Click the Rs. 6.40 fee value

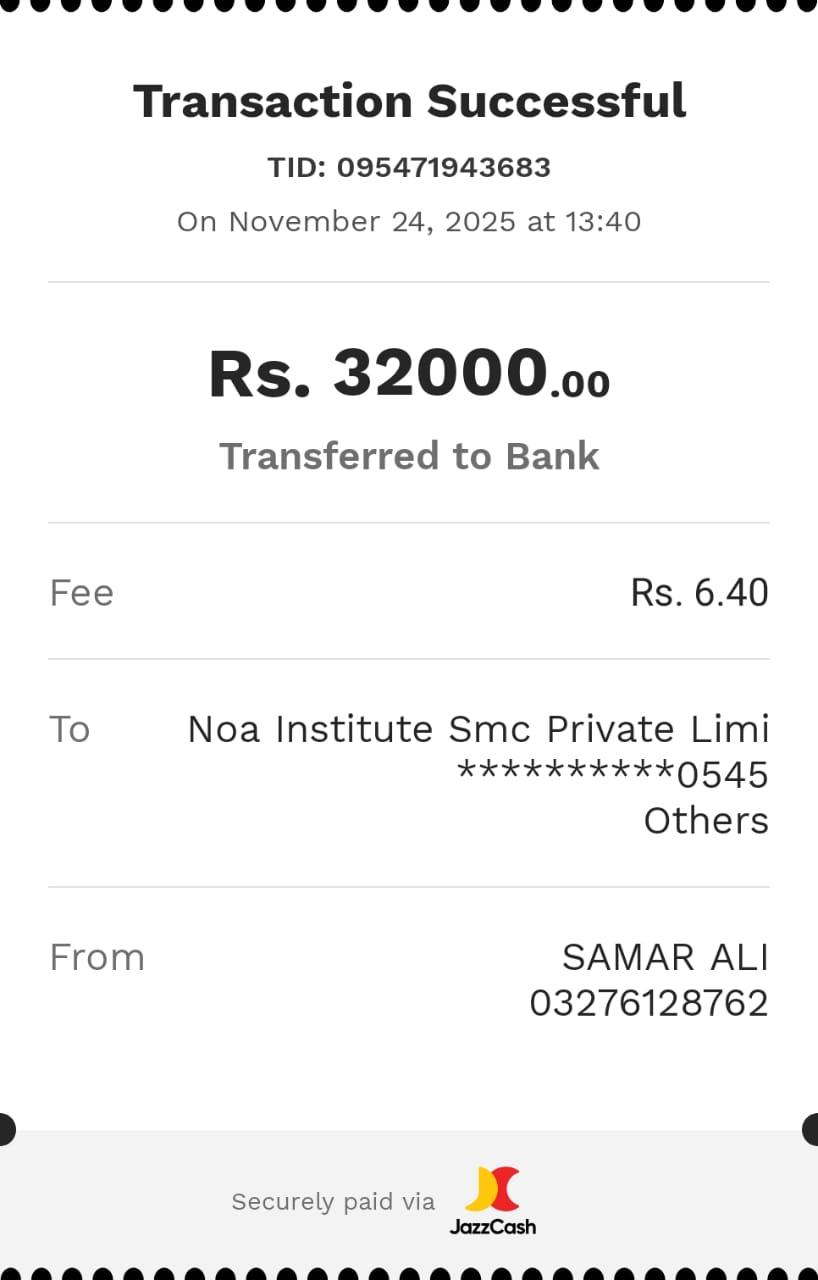[699, 593]
